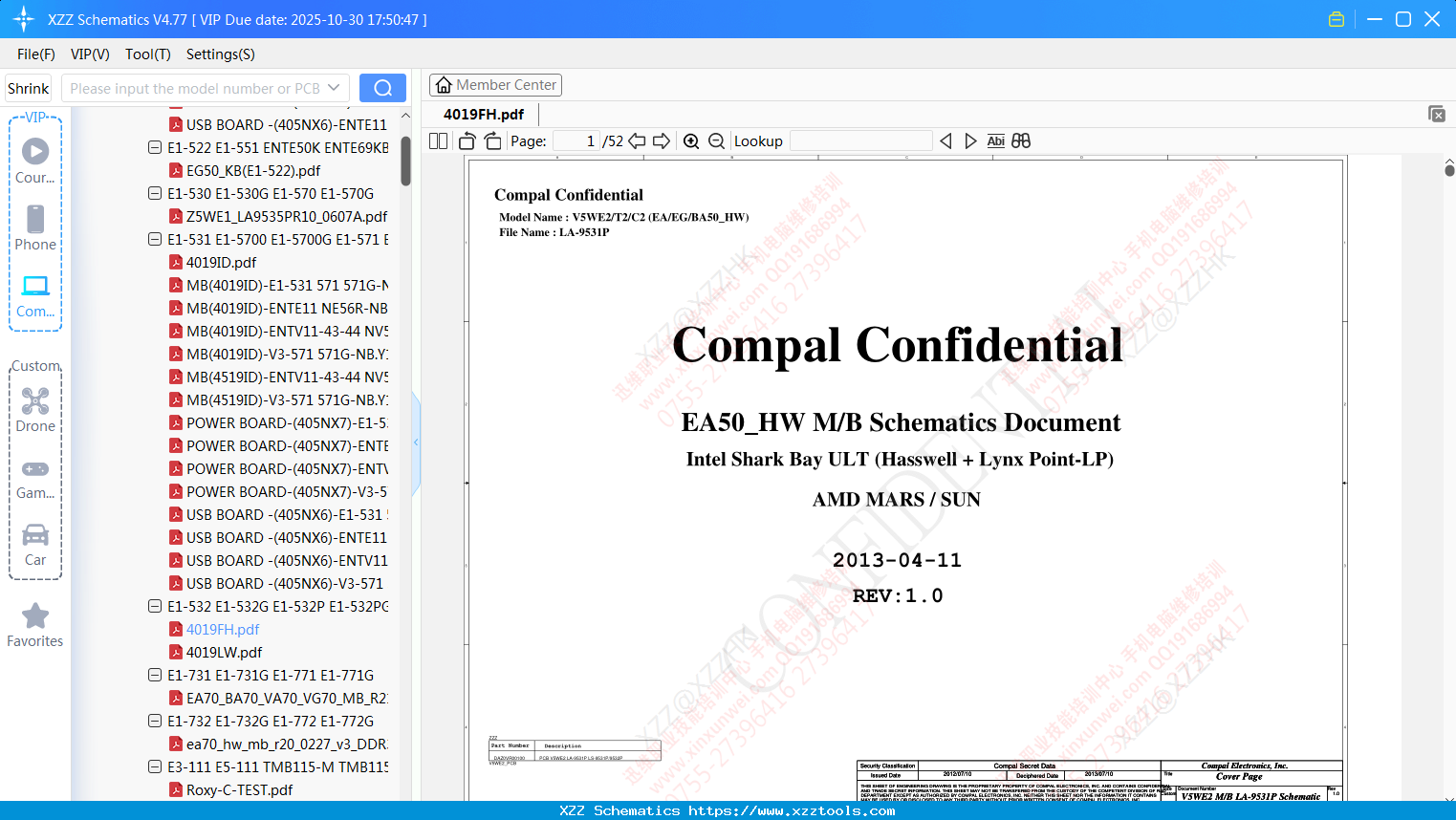Viewport: 1456px width, 820px height.
Task: Collapse the E3-111 E5-111 folder
Action: click(x=155, y=766)
